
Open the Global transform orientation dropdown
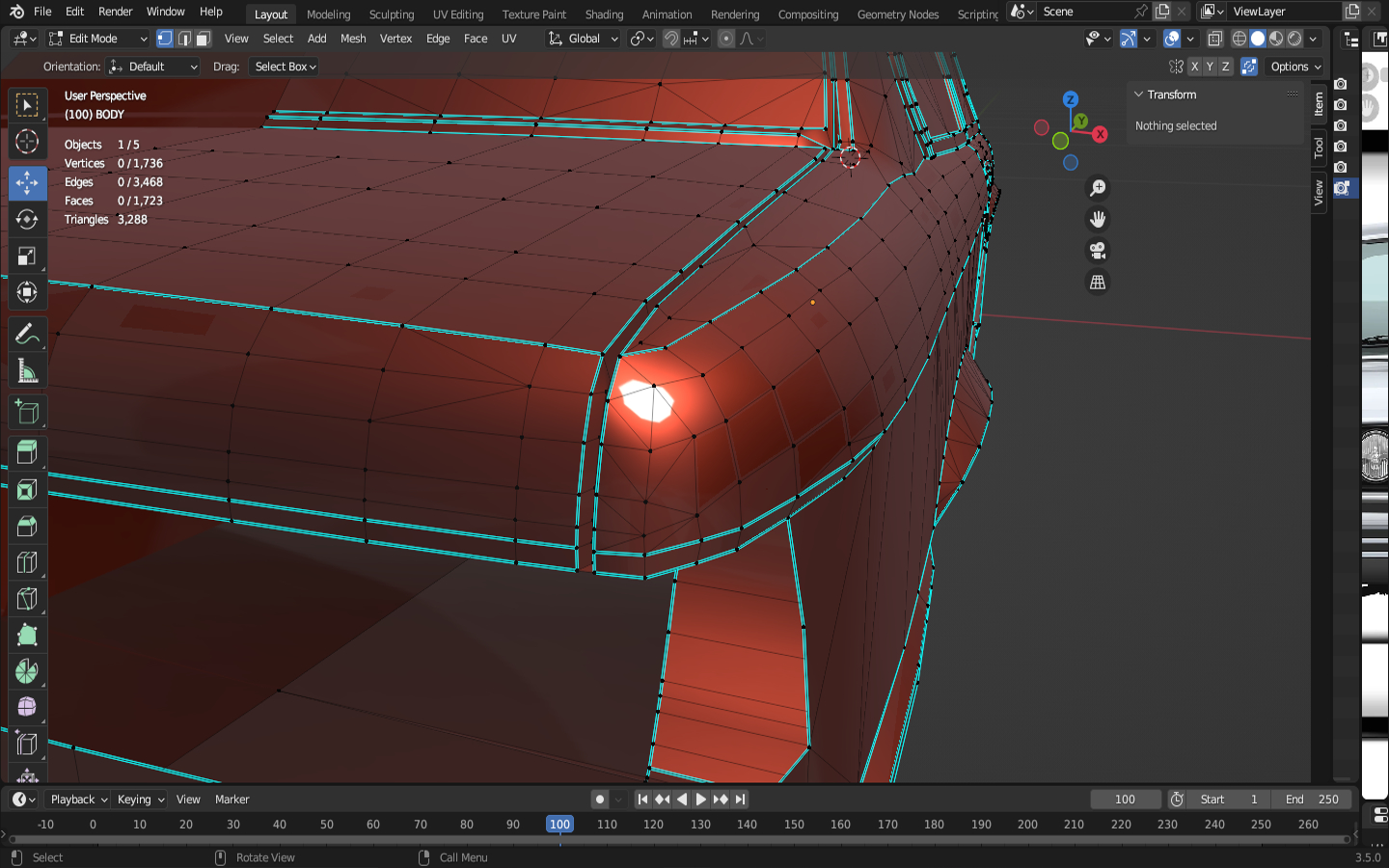point(584,39)
